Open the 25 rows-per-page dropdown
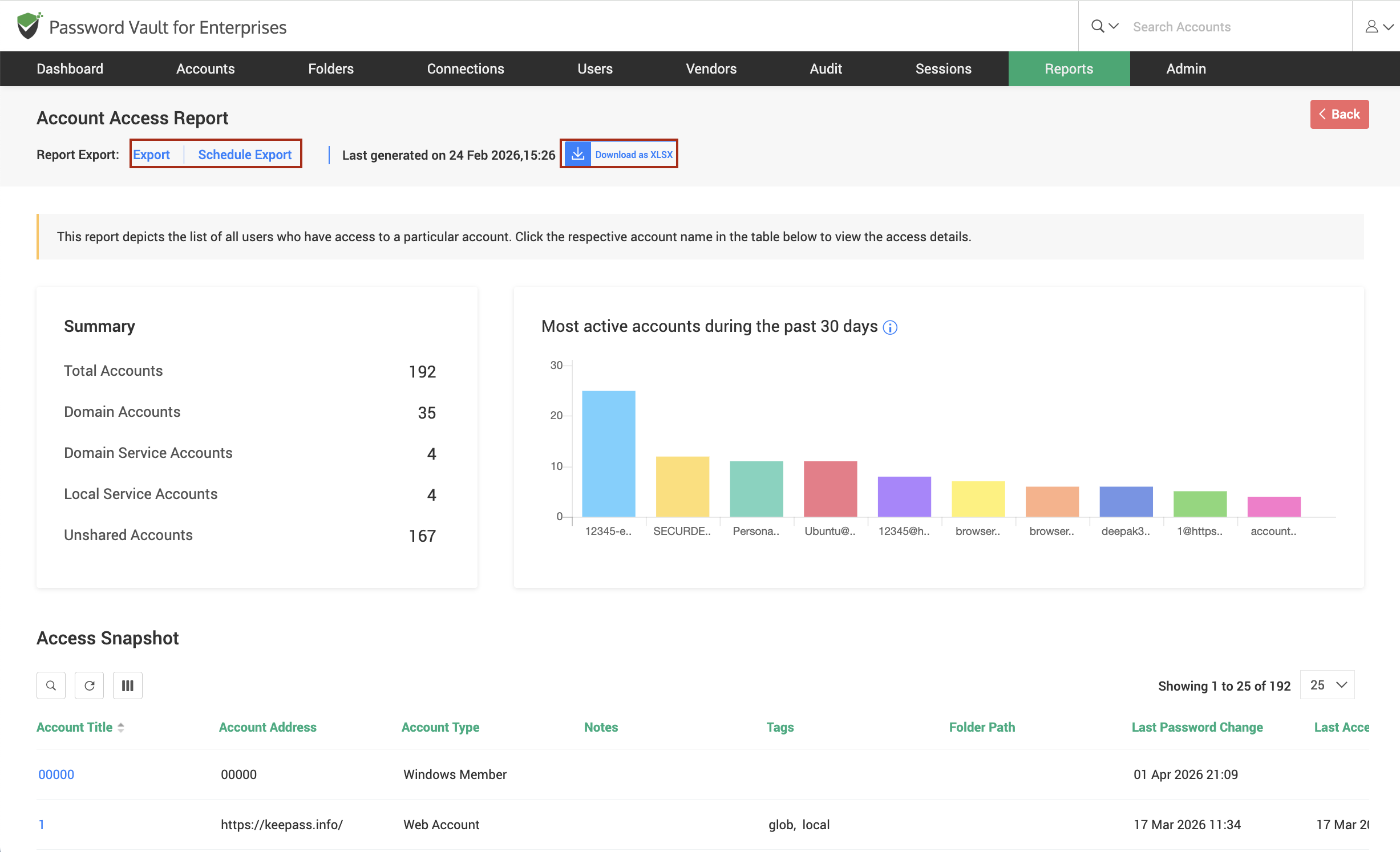1400x852 pixels. pyautogui.click(x=1327, y=685)
